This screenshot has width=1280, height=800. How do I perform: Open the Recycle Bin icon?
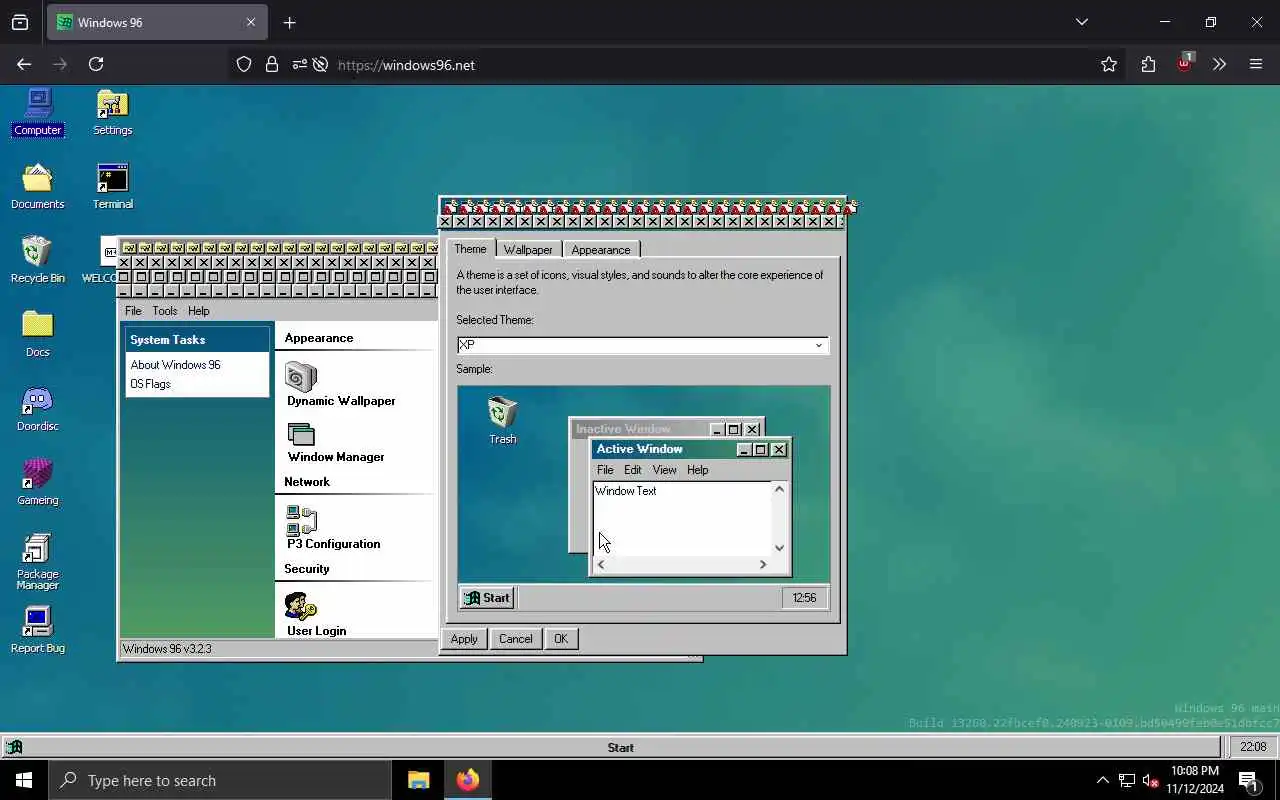tap(38, 260)
